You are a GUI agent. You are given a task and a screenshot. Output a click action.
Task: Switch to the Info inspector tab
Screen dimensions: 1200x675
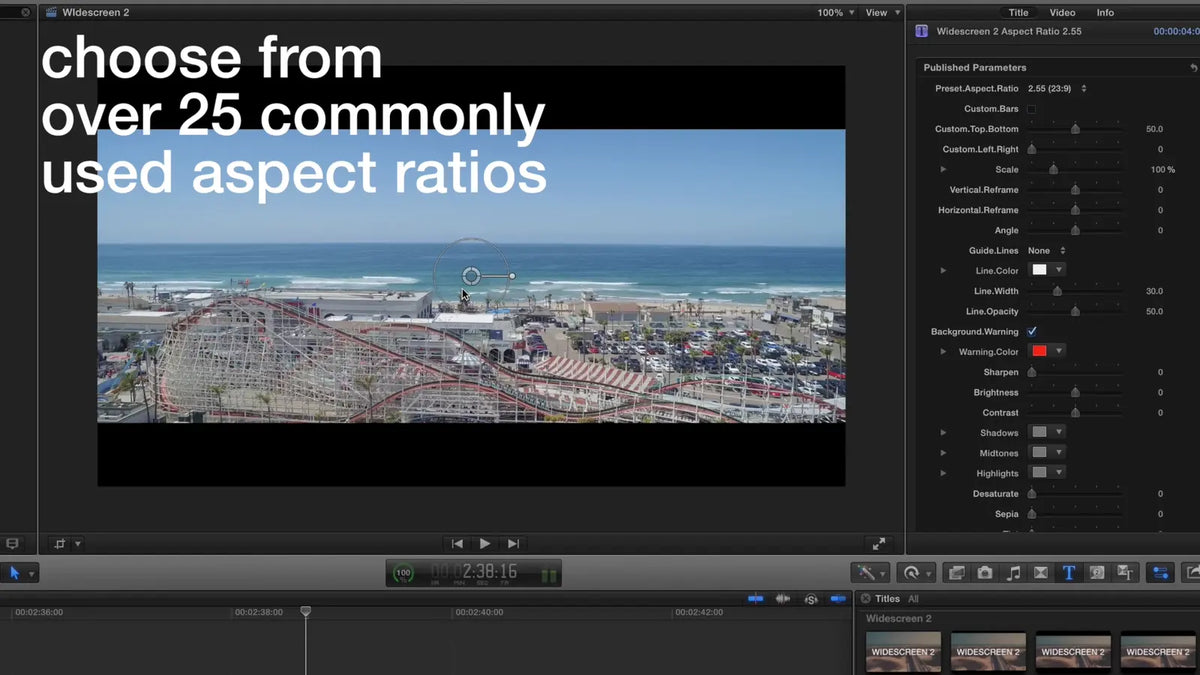(1105, 12)
